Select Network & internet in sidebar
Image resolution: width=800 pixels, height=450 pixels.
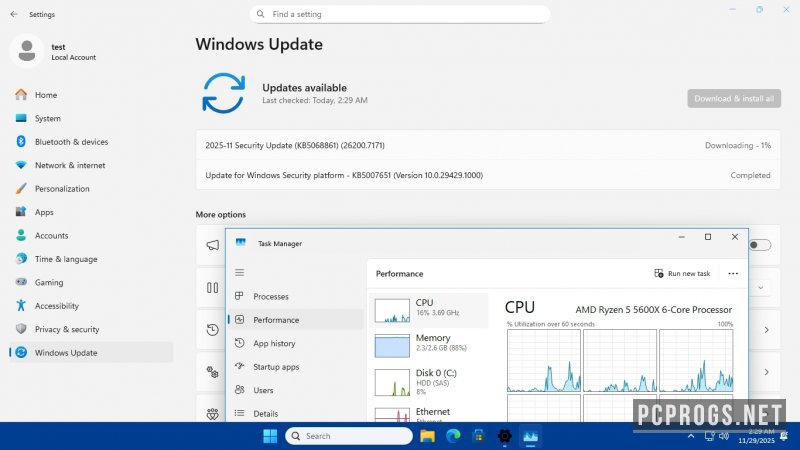point(92,165)
